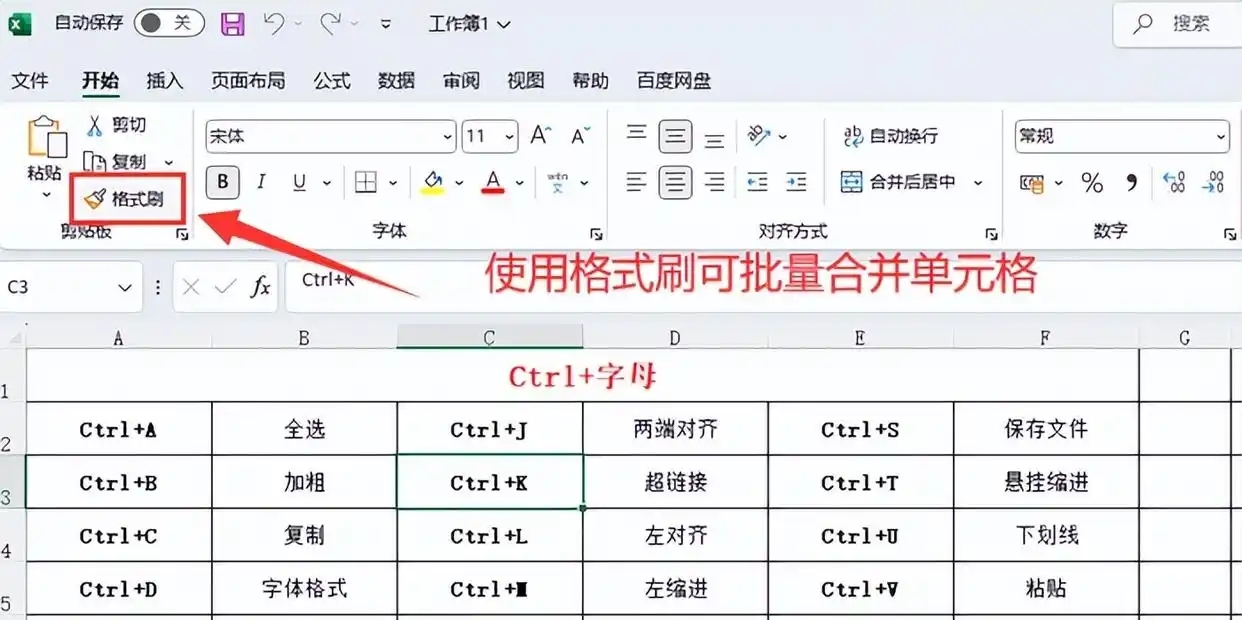Image resolution: width=1242 pixels, height=620 pixels.
Task: Increase font size with large A icon
Action: pyautogui.click(x=540, y=136)
